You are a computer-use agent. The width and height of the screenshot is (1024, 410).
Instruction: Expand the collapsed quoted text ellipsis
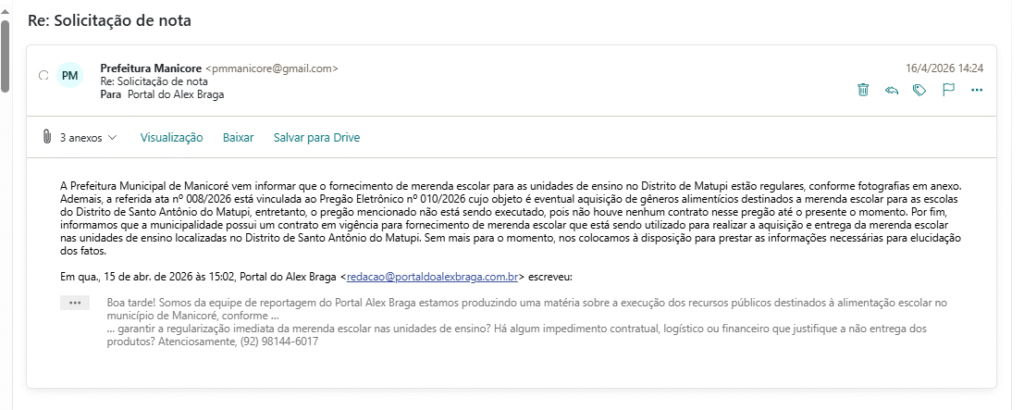point(75,302)
